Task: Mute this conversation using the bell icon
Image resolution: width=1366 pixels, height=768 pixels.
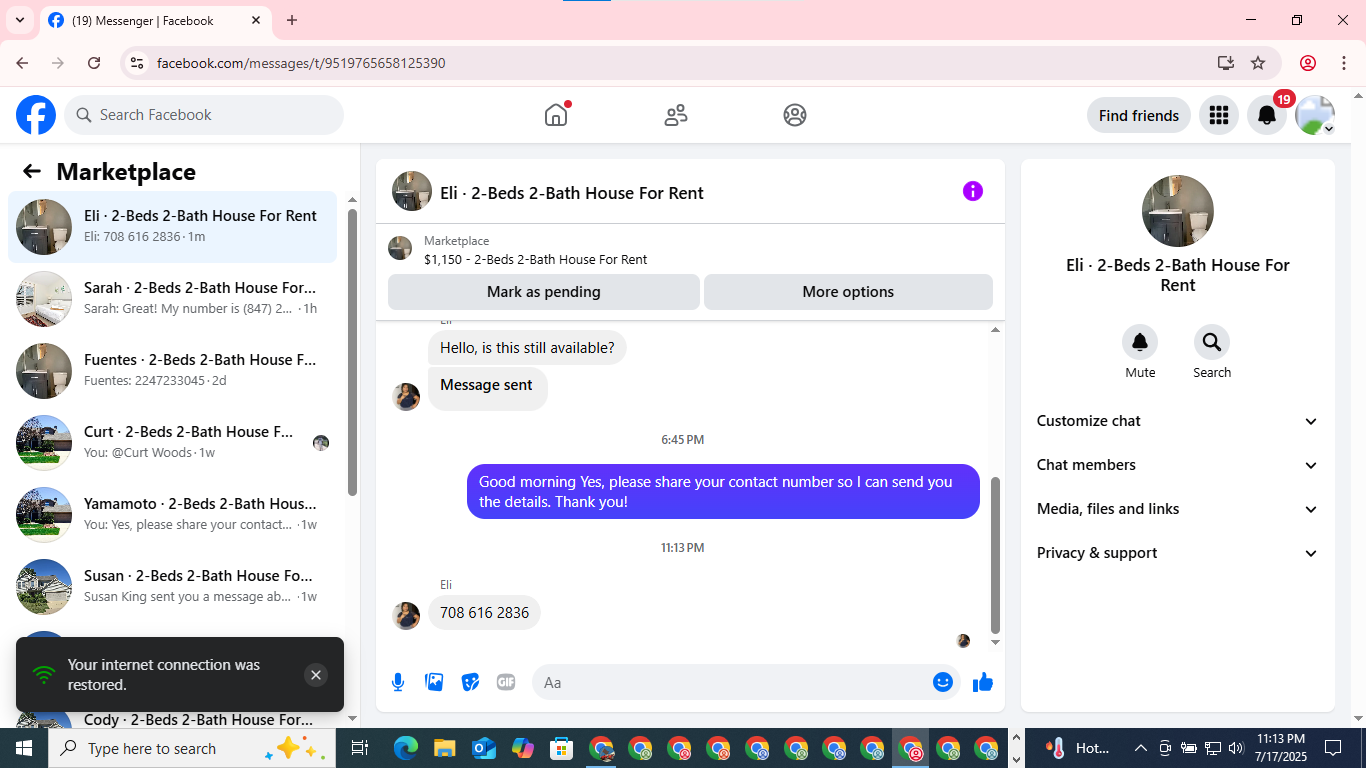Action: (x=1140, y=343)
